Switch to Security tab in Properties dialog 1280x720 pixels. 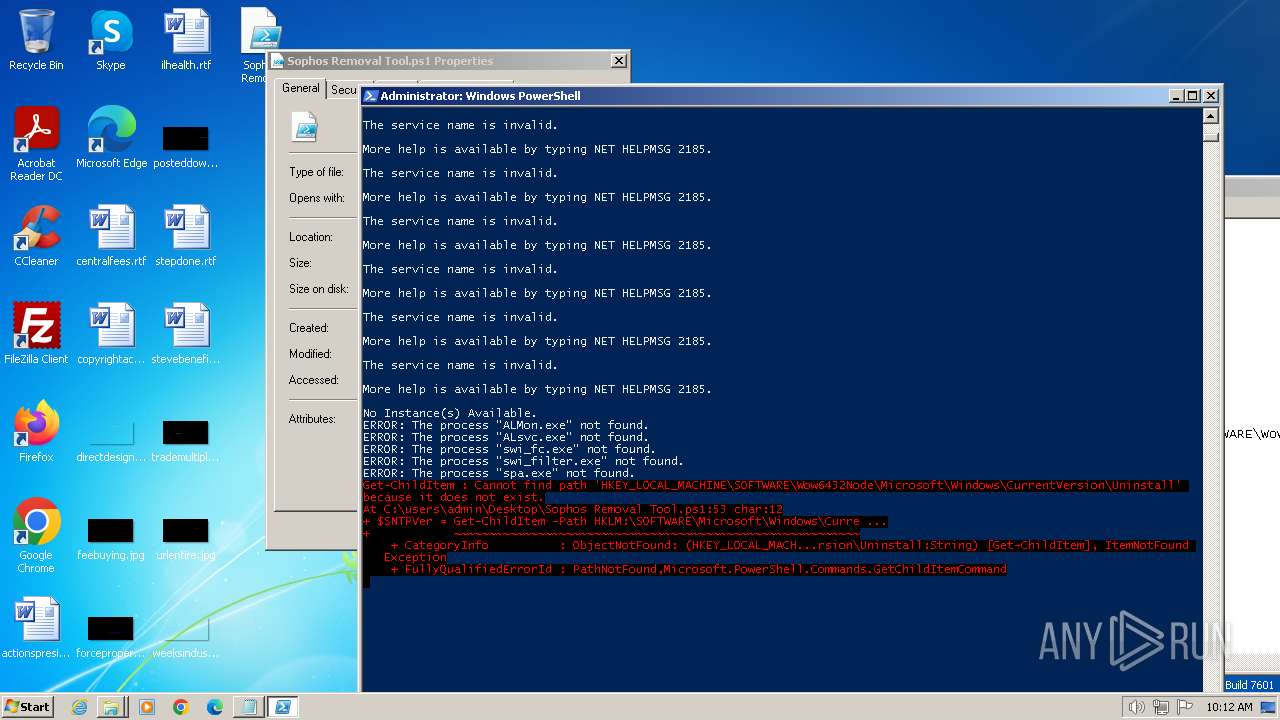343,90
